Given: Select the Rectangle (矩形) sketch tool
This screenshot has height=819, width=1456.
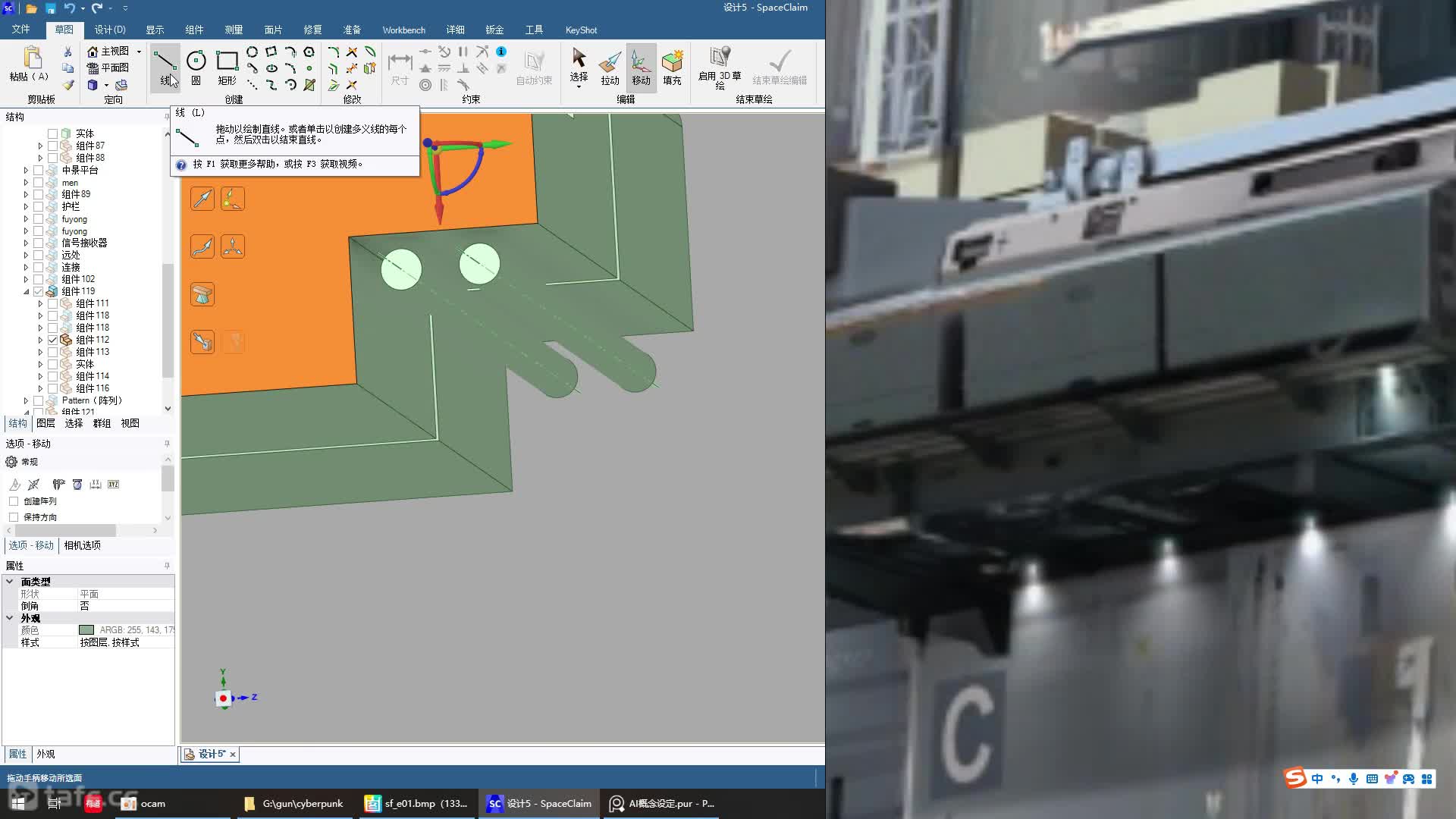Looking at the screenshot, I should [x=227, y=67].
